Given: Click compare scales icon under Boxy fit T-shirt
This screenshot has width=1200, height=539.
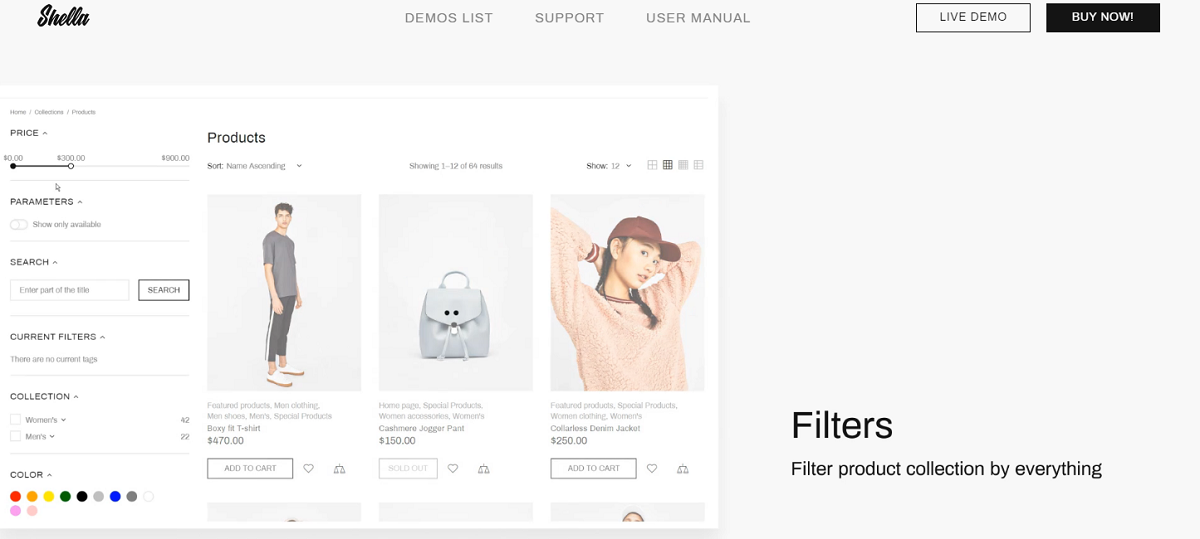Looking at the screenshot, I should (x=339, y=468).
